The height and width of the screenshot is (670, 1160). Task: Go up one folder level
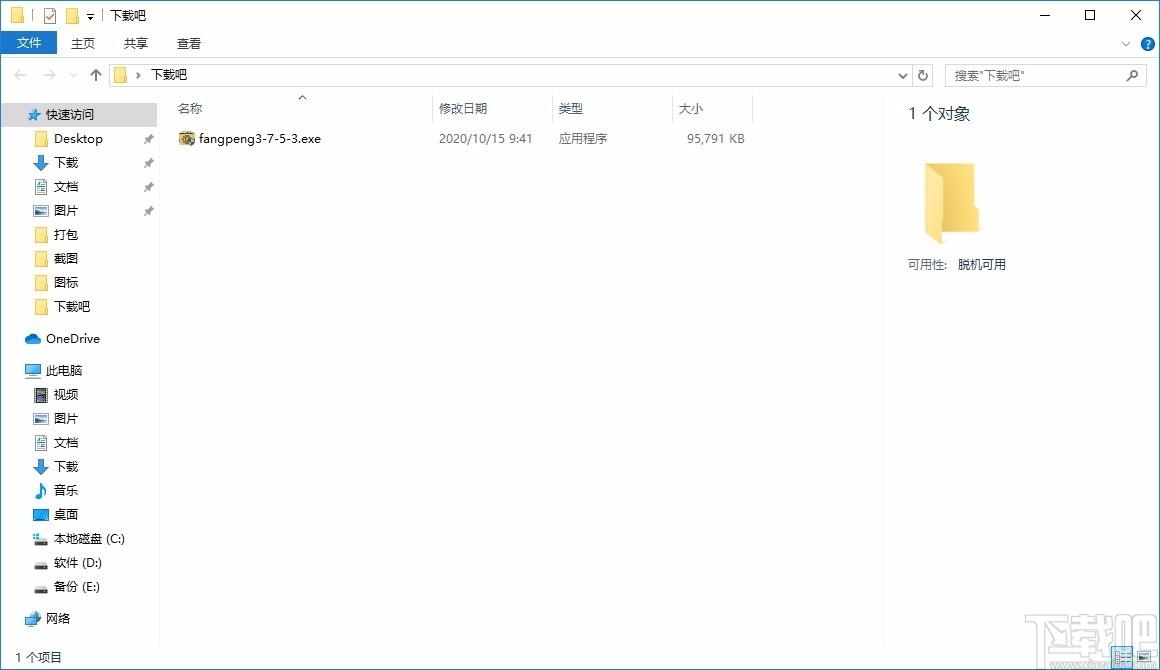click(95, 75)
